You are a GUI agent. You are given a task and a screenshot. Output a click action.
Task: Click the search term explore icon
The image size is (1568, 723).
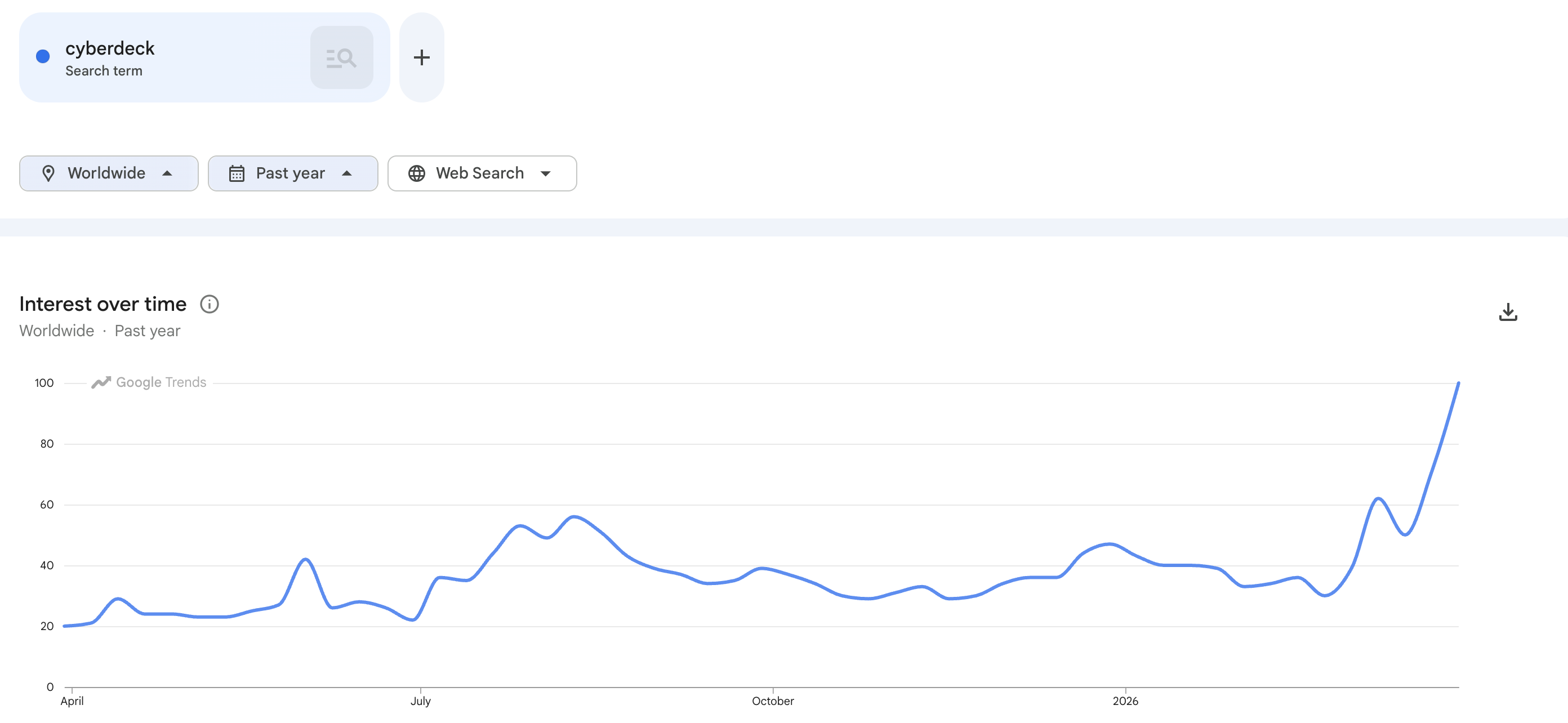(341, 58)
